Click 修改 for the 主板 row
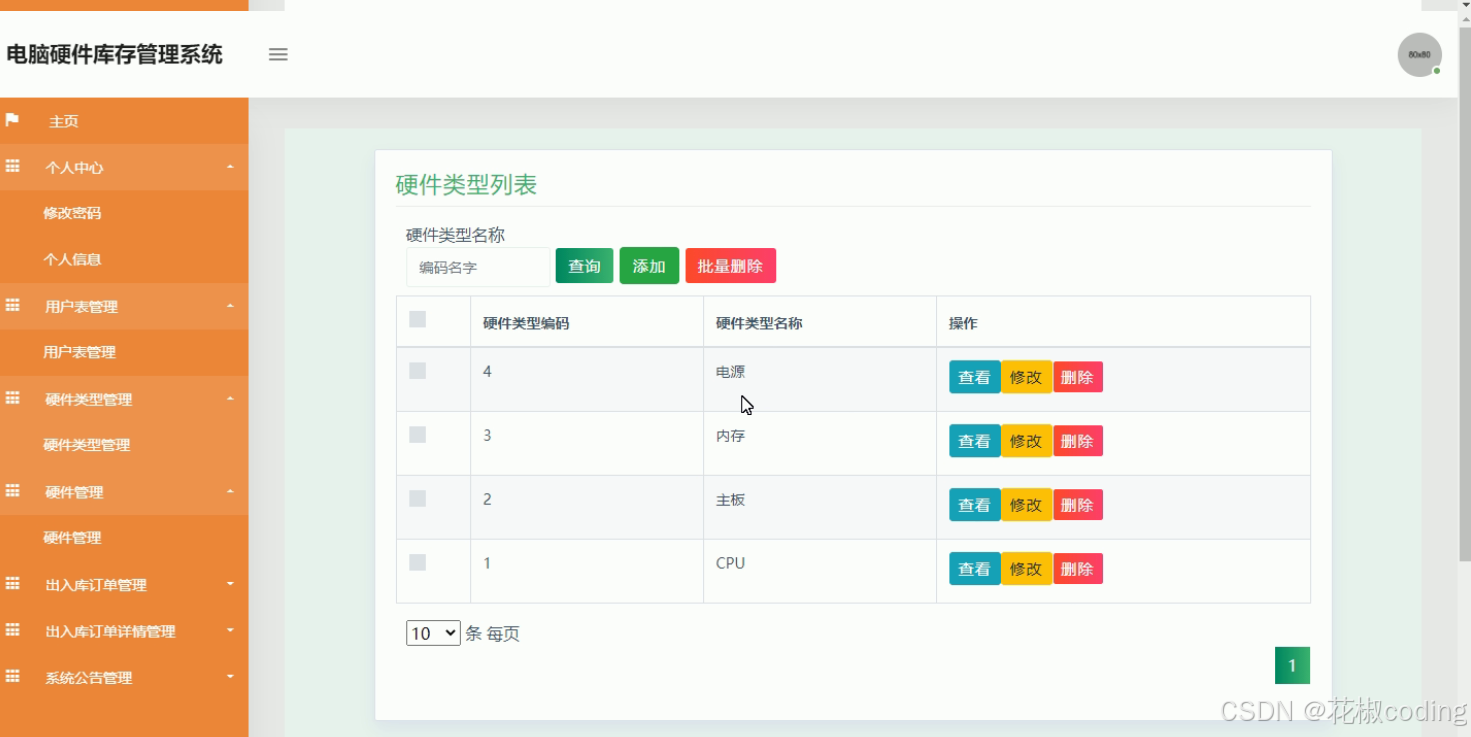Viewport: 1471px width, 737px height. point(1026,505)
